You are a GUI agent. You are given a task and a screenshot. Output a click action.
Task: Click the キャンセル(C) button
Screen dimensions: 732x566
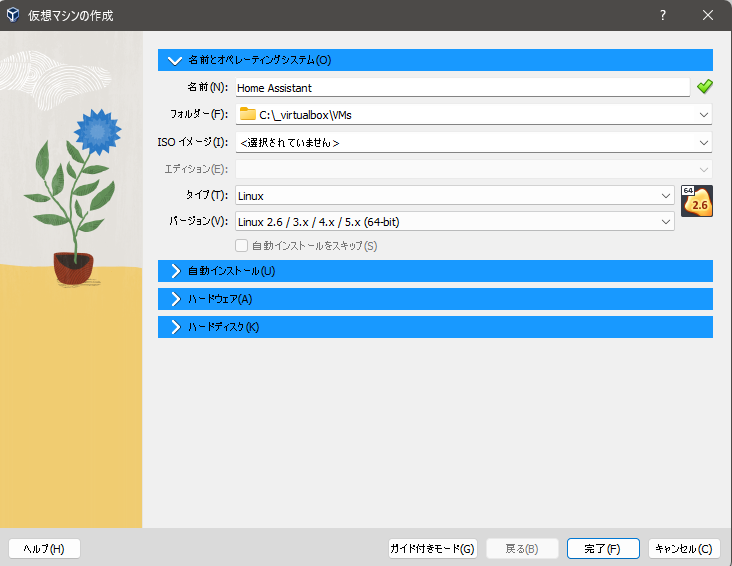click(684, 549)
